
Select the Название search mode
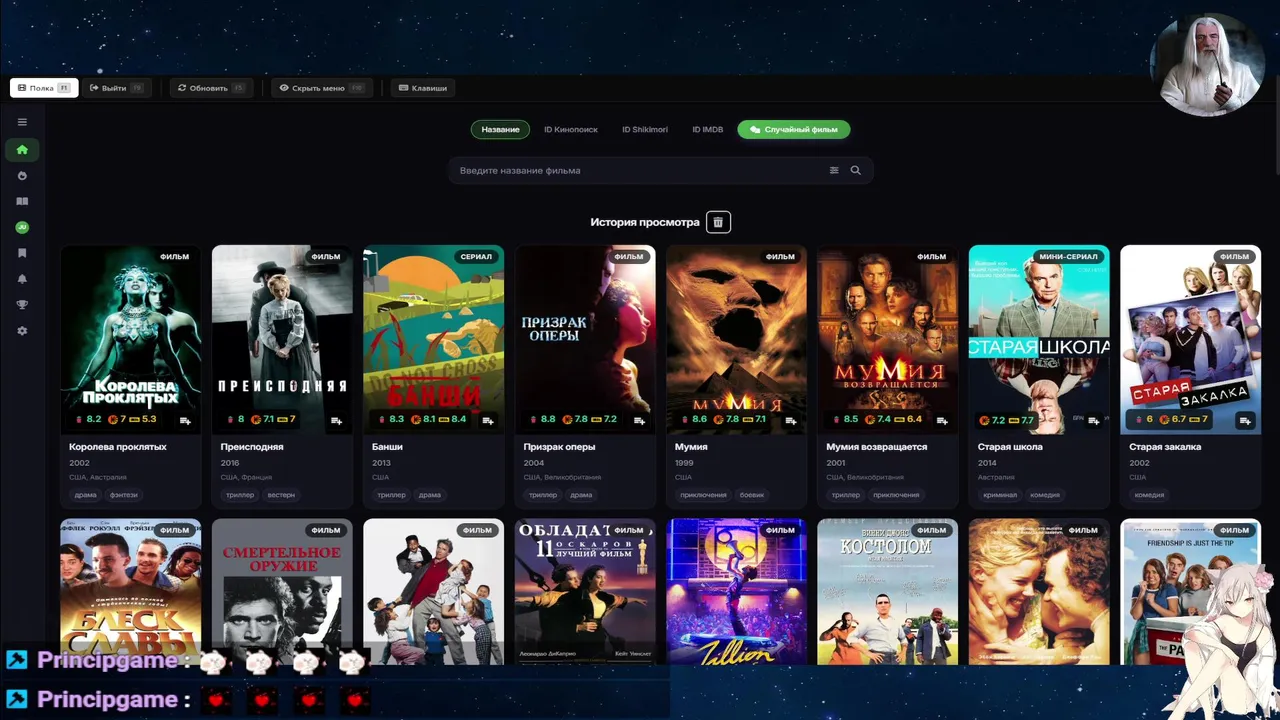pos(500,129)
